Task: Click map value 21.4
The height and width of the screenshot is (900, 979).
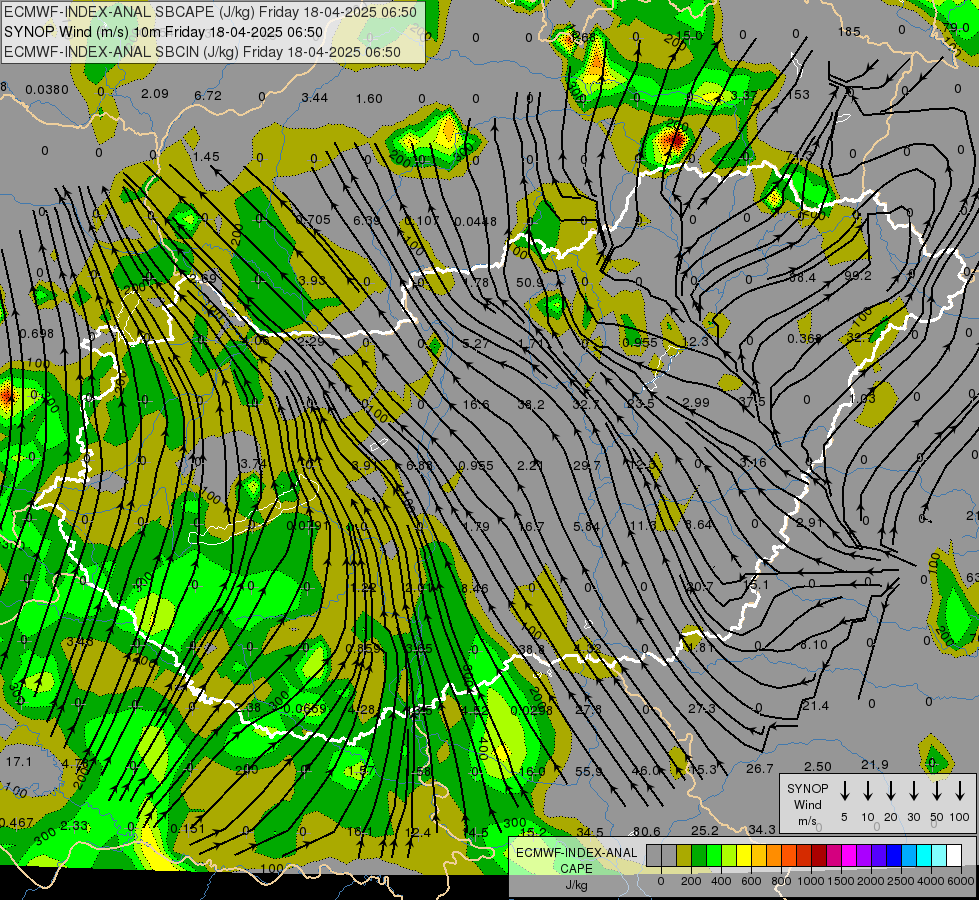Action: click(815, 706)
